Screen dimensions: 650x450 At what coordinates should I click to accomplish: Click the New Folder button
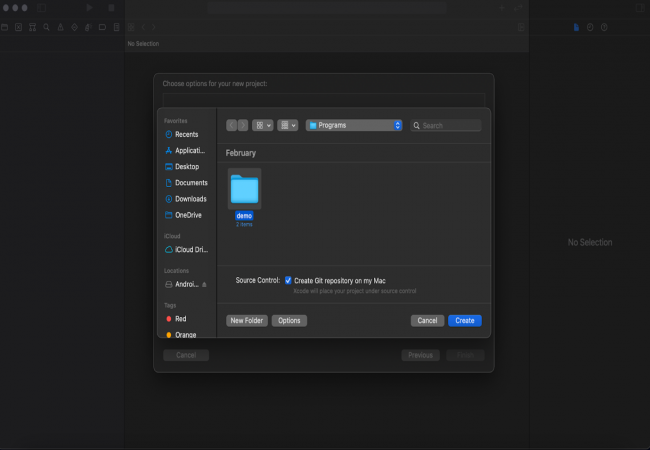coord(247,320)
